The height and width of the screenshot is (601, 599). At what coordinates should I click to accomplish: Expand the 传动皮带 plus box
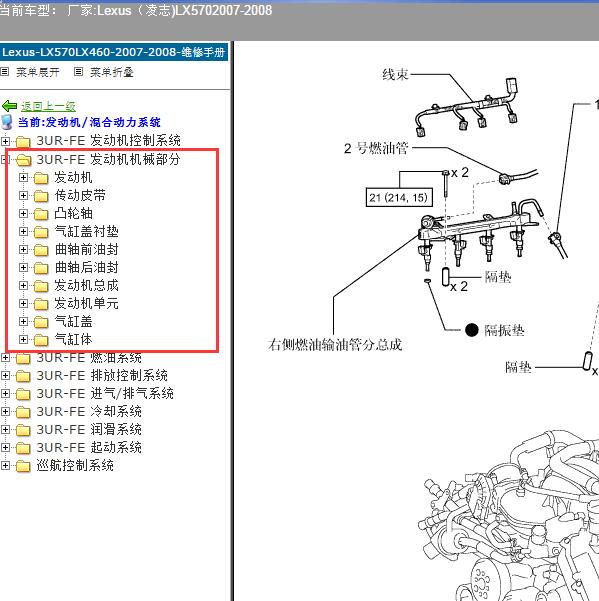(x=23, y=195)
